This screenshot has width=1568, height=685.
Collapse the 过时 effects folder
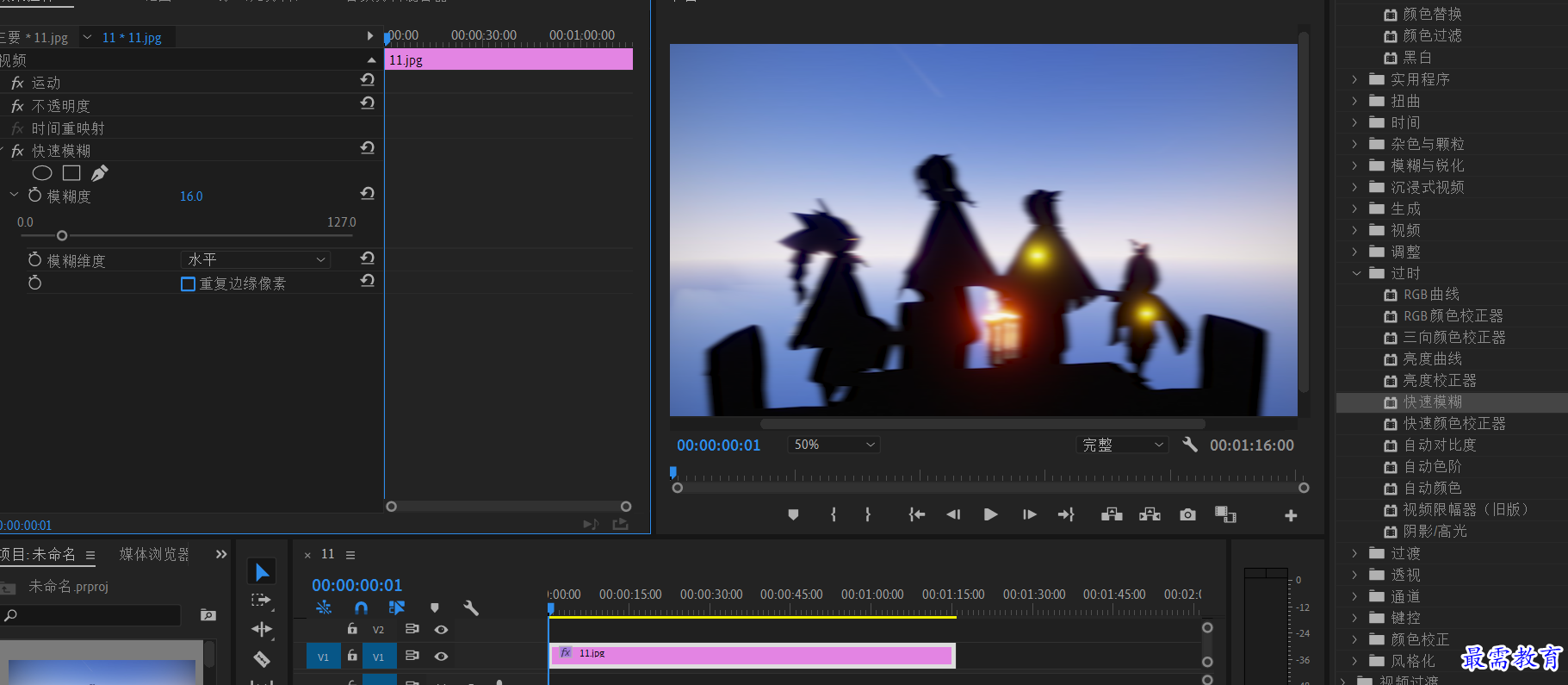point(1356,273)
